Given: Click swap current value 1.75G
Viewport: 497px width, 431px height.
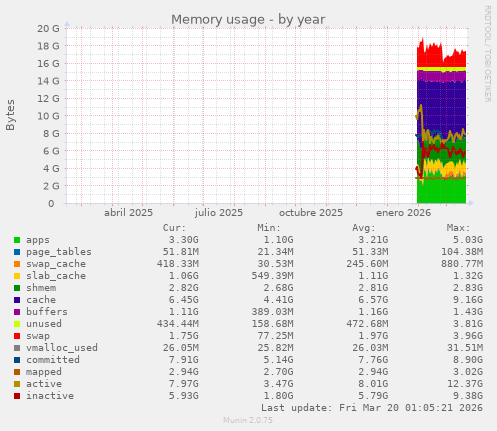Looking at the screenshot, I should point(183,336).
